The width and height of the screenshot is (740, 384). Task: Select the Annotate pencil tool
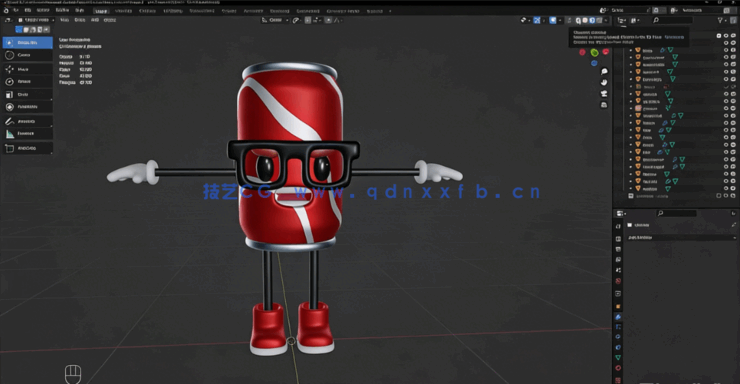pos(27,121)
